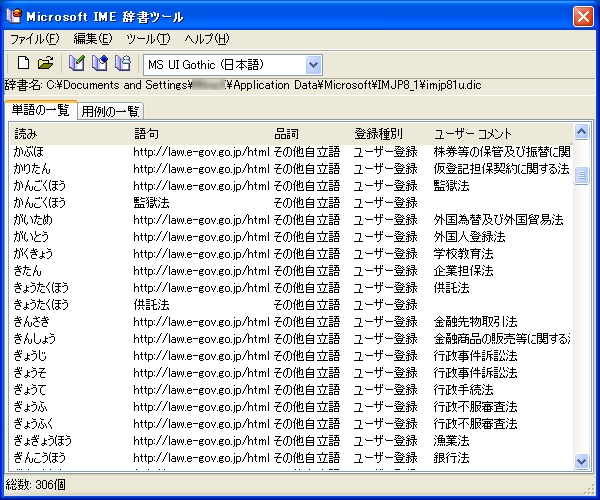Open the ヘルプ(H) menu

tap(207, 39)
